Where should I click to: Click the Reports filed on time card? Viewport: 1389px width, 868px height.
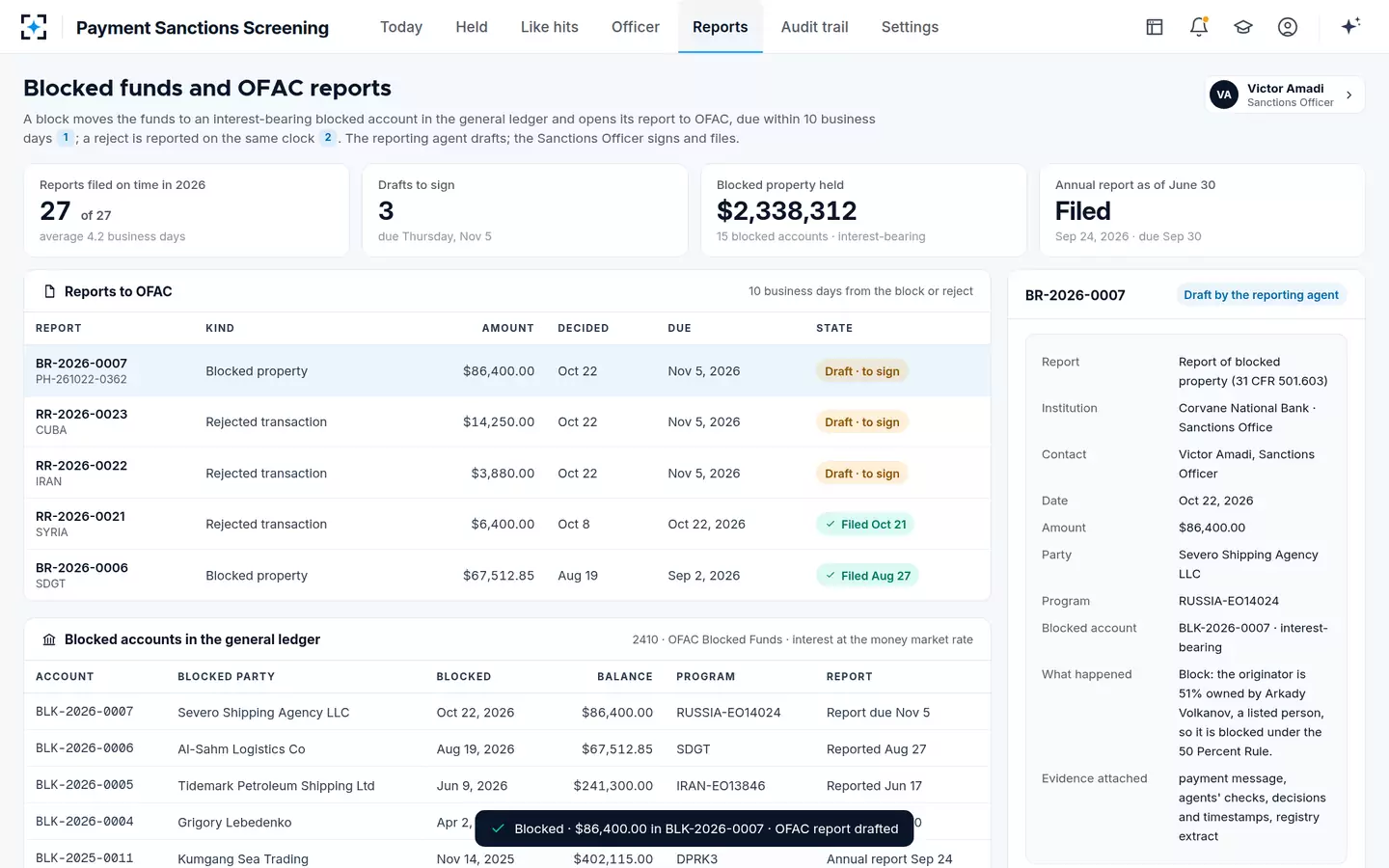(x=186, y=210)
